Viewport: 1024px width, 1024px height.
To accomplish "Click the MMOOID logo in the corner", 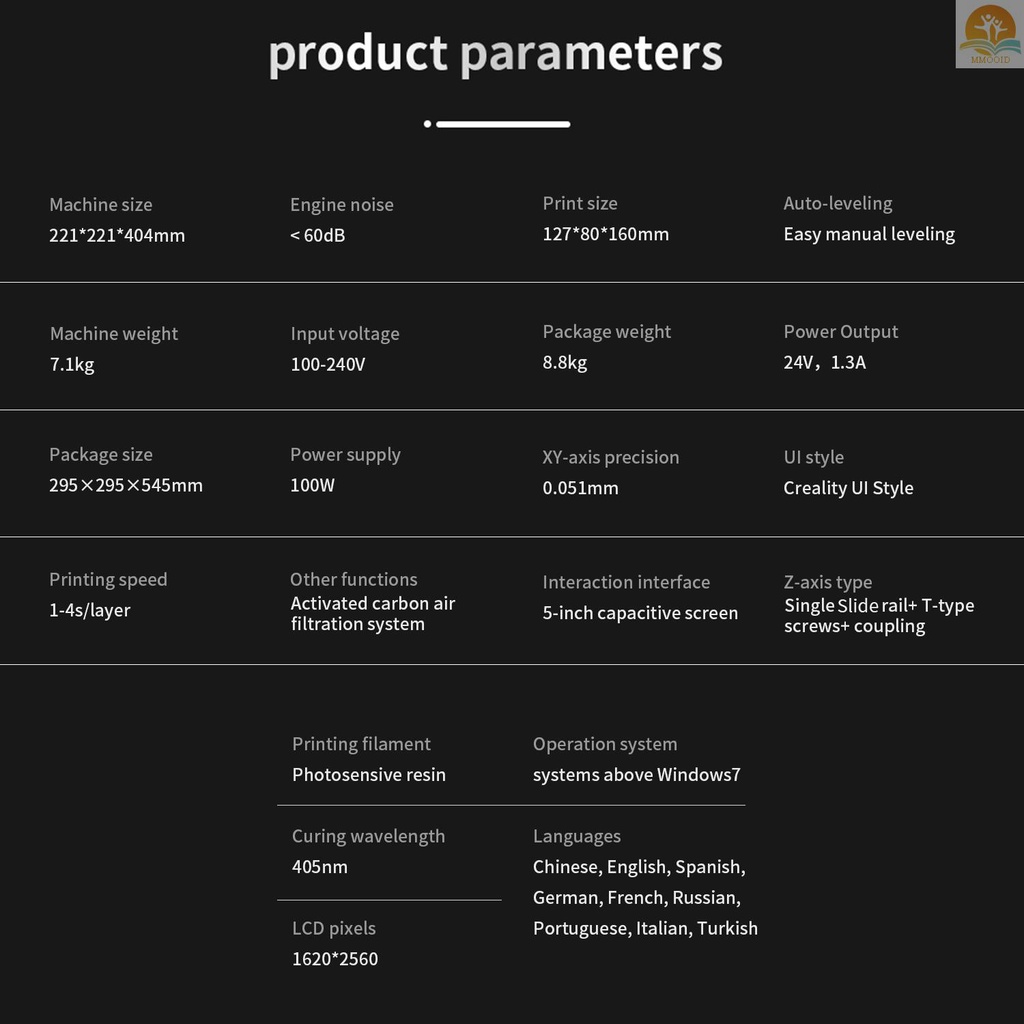I will 989,34.
